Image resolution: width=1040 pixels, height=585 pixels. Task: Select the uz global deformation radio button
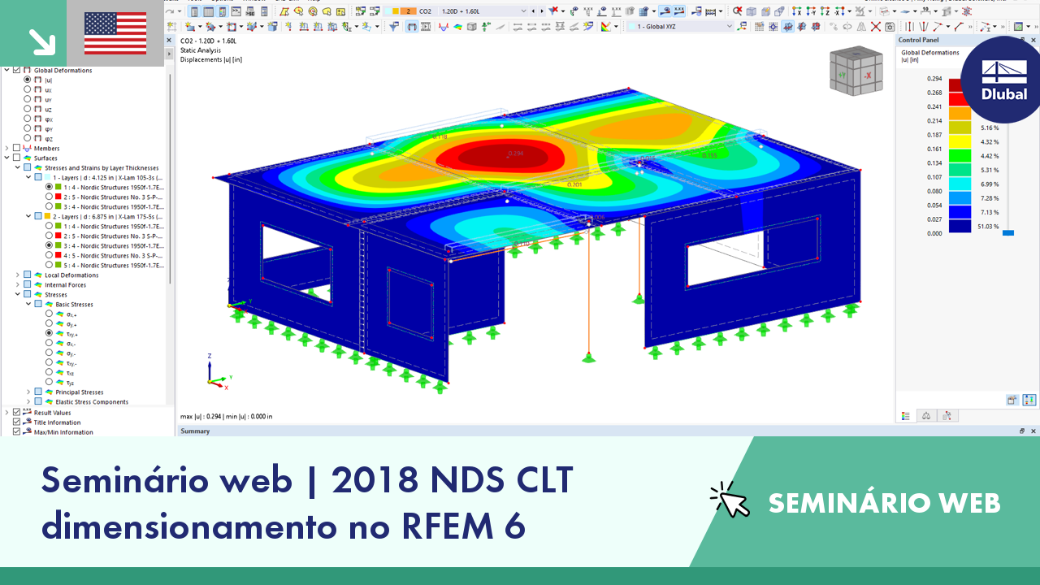point(27,109)
